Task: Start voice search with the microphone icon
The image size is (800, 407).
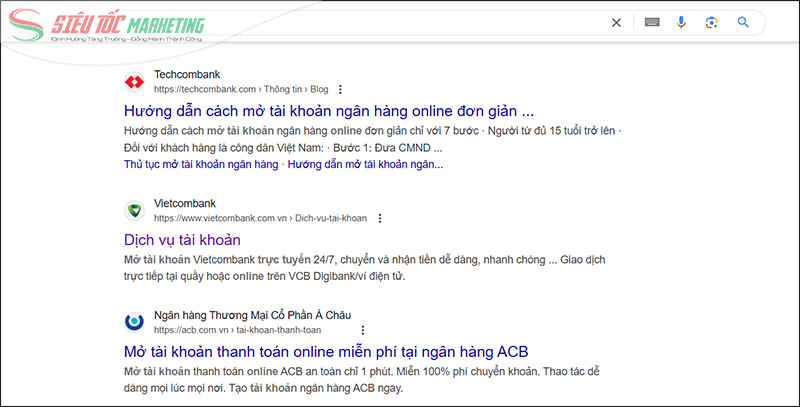Action: (681, 23)
